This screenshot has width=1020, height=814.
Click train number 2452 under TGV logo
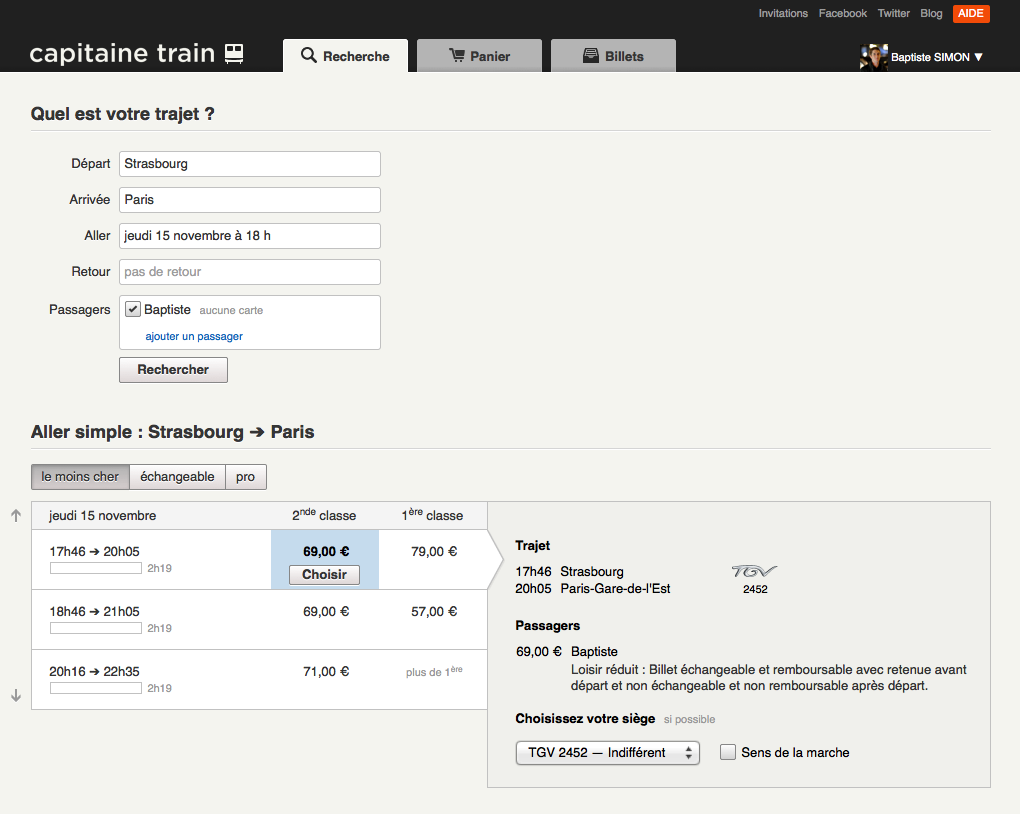coord(755,589)
